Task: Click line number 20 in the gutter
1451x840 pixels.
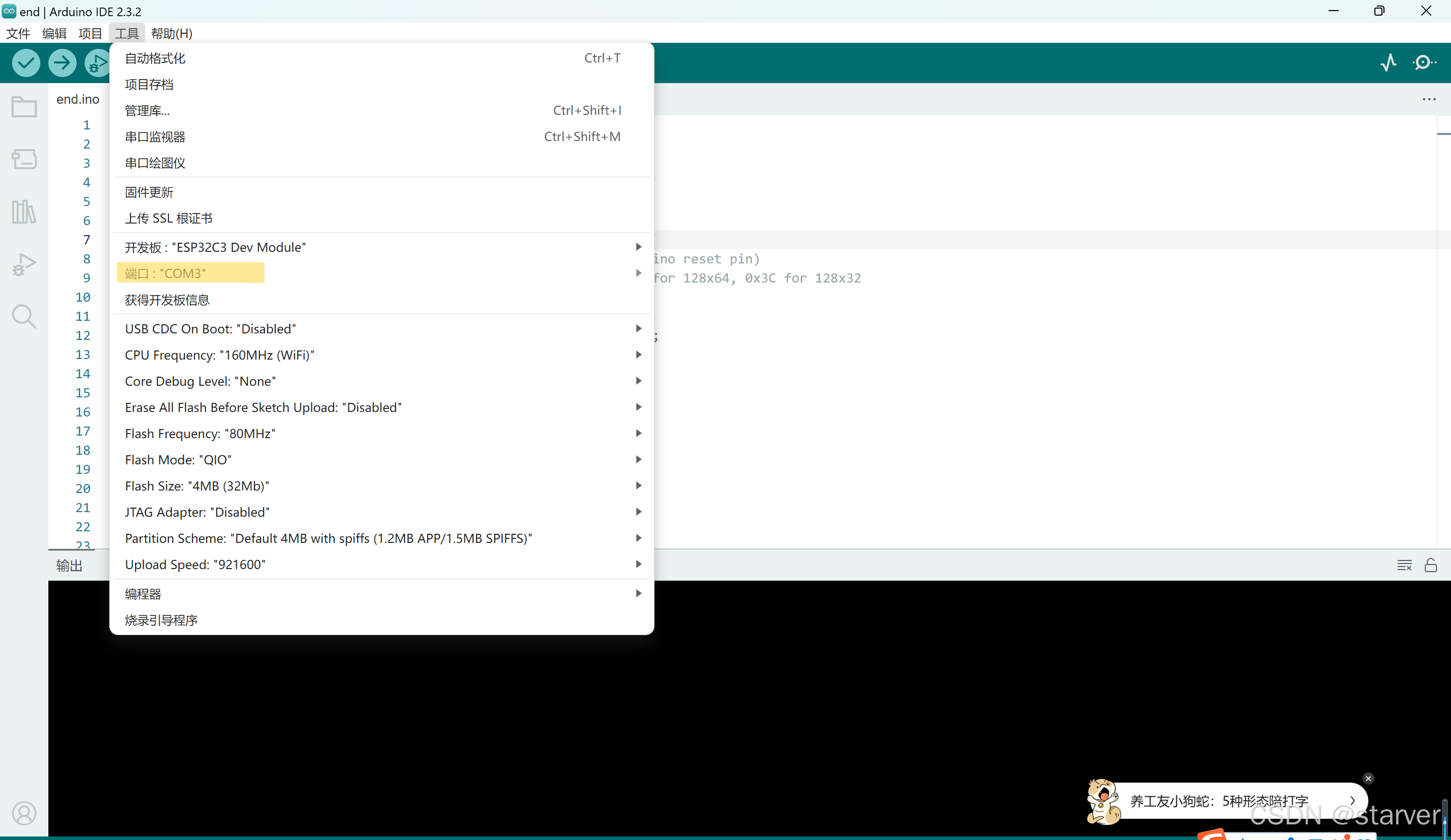Action: coord(83,488)
